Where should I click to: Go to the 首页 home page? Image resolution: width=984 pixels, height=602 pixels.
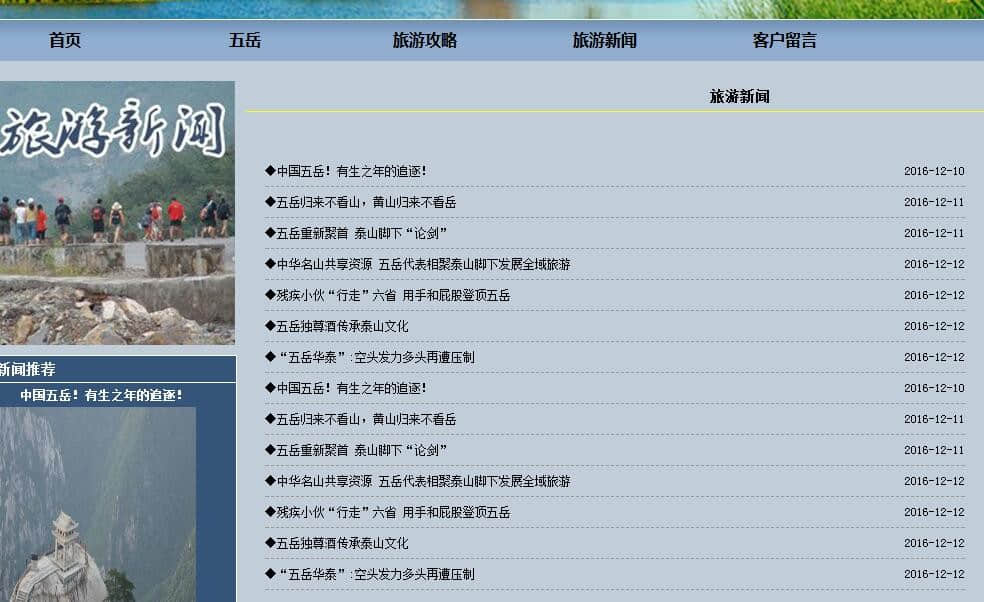point(65,41)
